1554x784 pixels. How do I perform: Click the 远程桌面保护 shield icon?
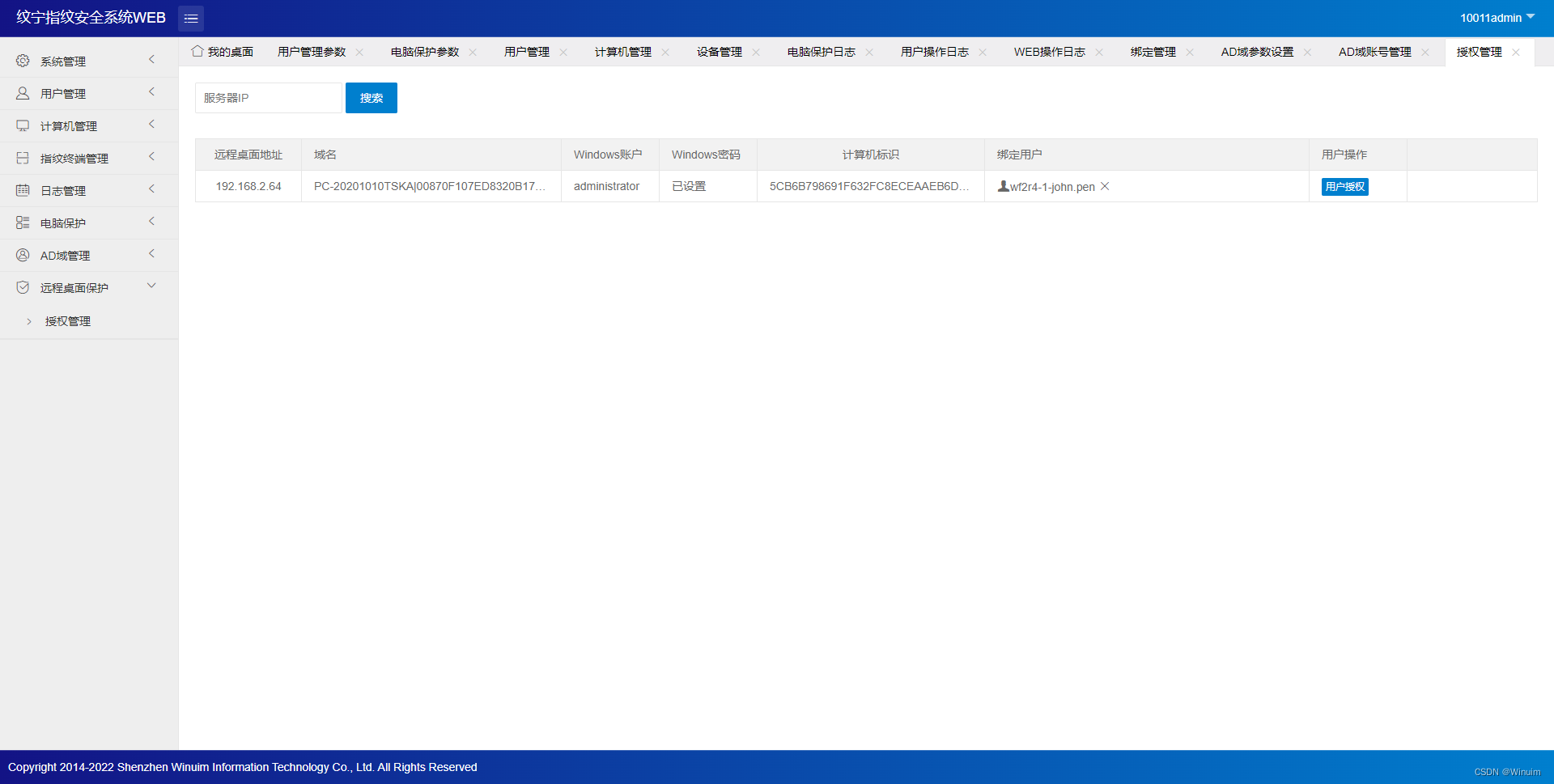[x=23, y=287]
